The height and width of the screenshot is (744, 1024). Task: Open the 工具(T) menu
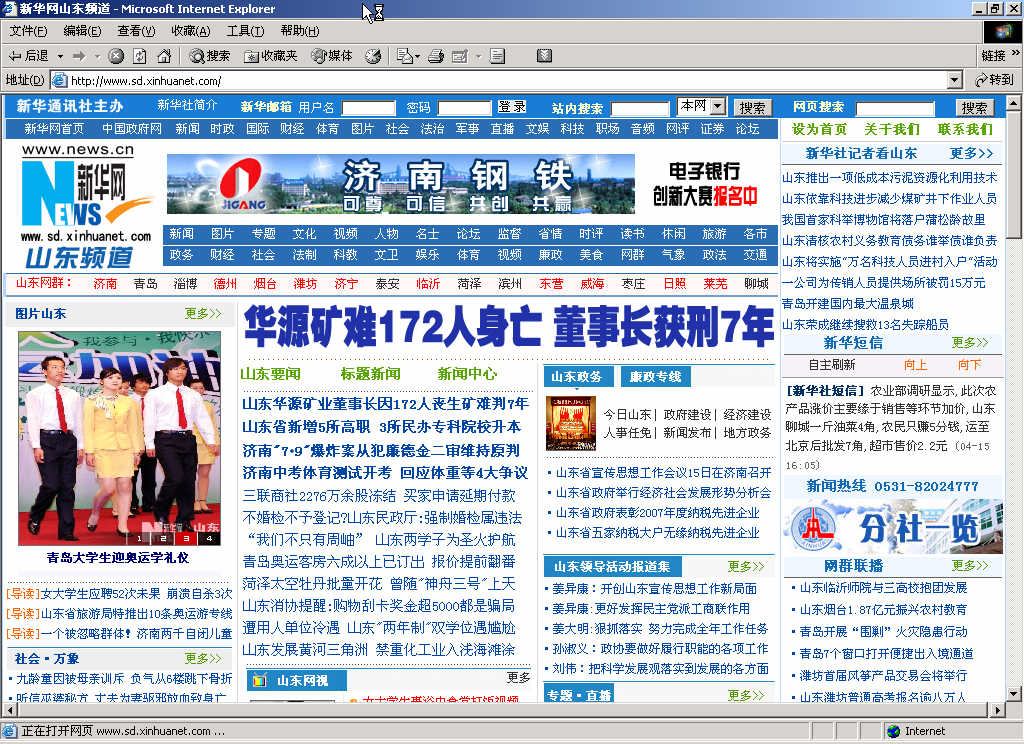pyautogui.click(x=245, y=31)
